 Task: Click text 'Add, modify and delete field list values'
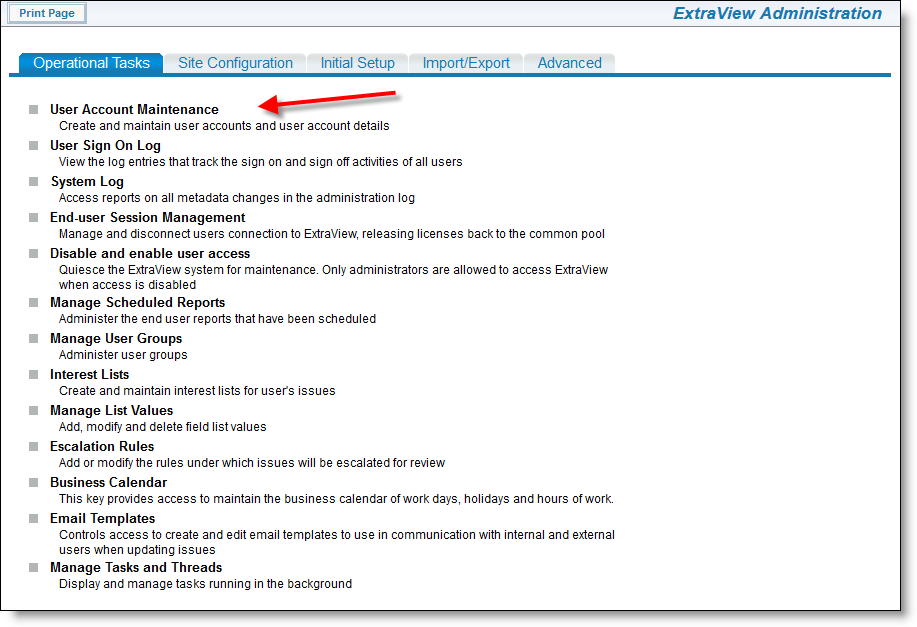click(163, 427)
